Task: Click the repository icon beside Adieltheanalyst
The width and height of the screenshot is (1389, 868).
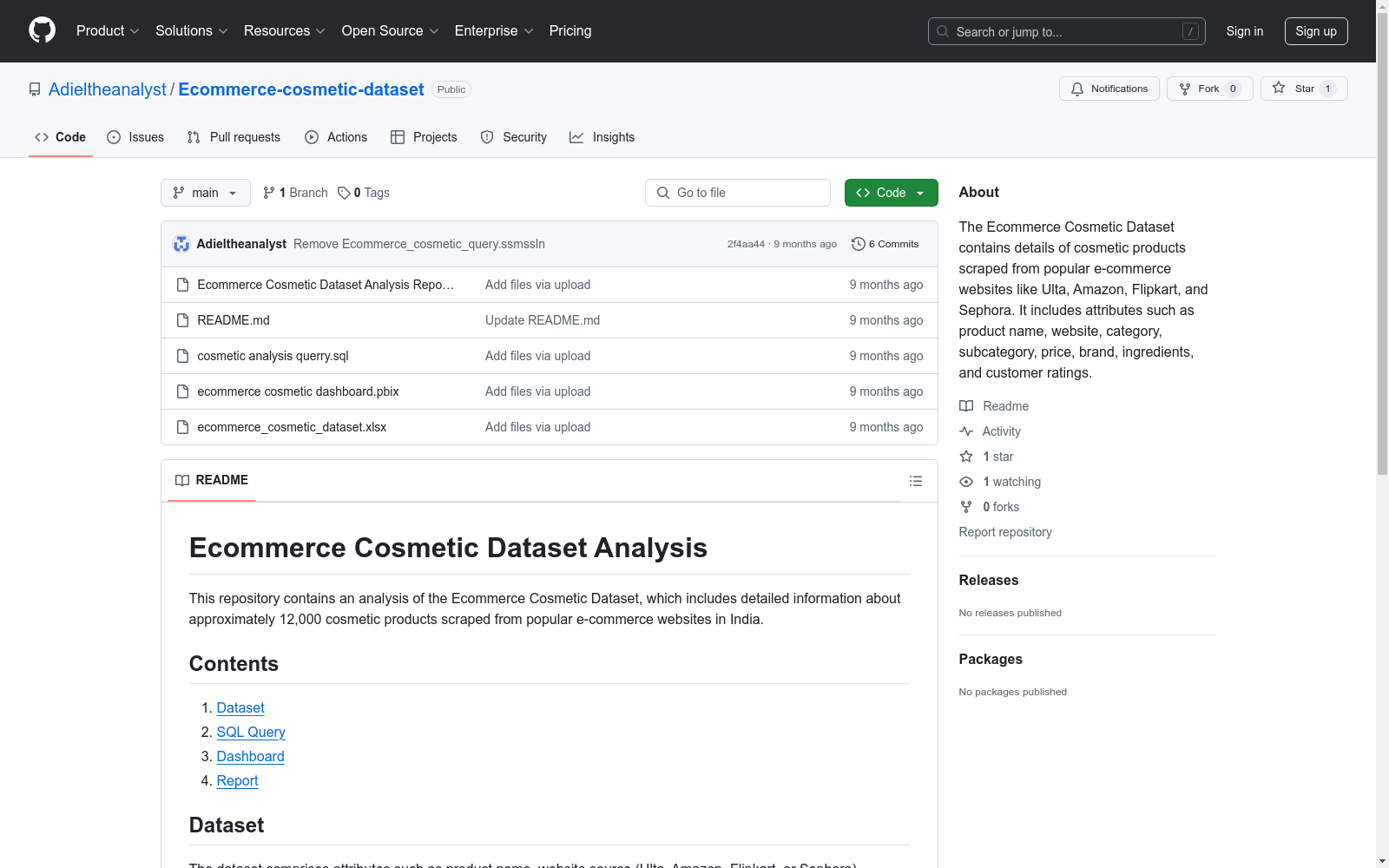Action: click(x=35, y=89)
